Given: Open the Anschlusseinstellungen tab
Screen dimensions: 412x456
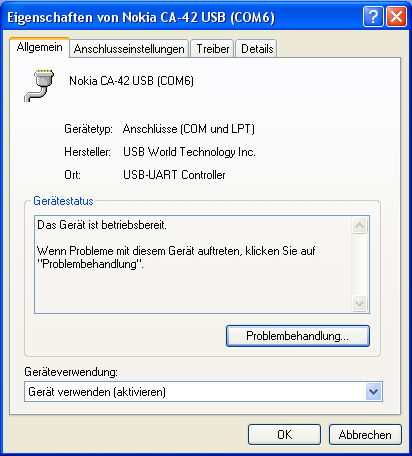Looking at the screenshot, I should click(129, 49).
